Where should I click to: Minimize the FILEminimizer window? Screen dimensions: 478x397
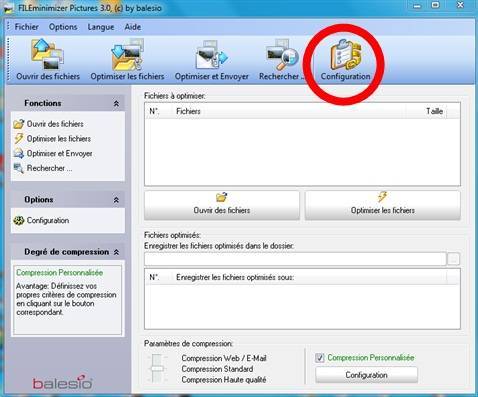[x=417, y=5]
